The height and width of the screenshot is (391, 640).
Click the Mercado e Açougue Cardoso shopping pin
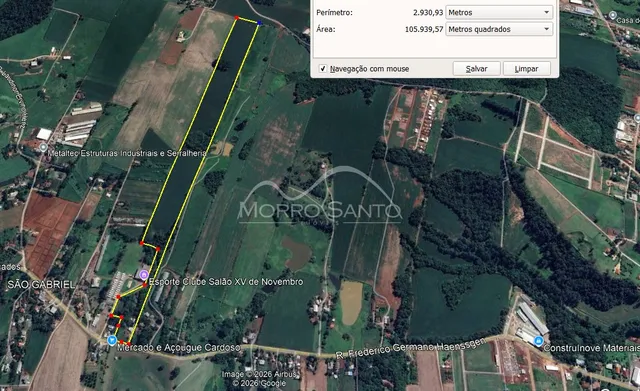112,340
